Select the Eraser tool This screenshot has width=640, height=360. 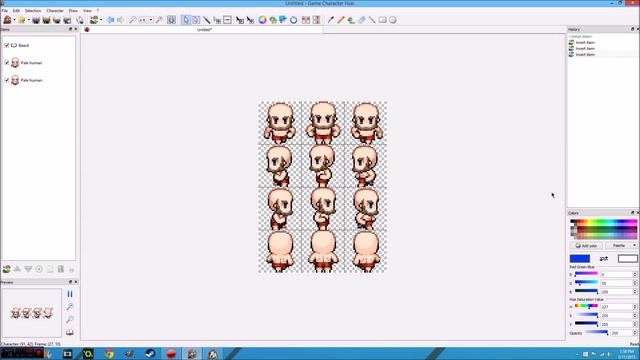click(x=362, y=20)
